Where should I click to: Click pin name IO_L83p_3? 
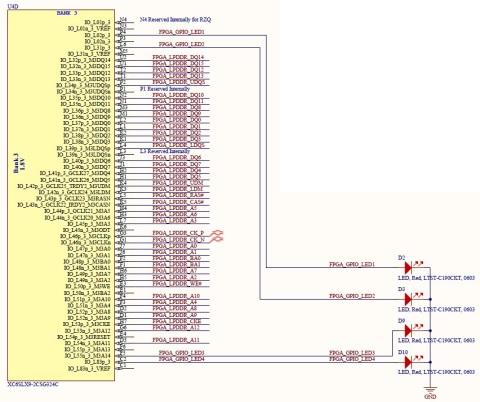(x=97, y=362)
